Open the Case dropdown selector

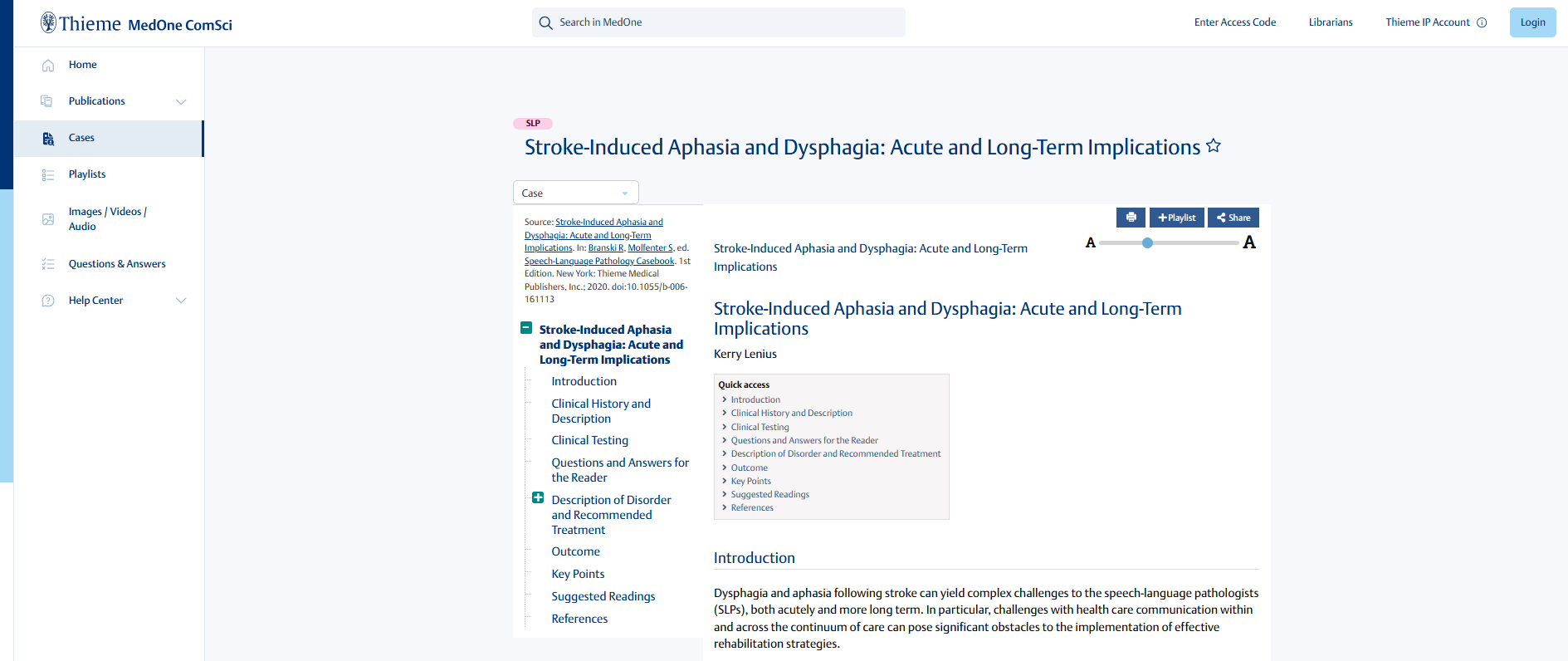(576, 193)
